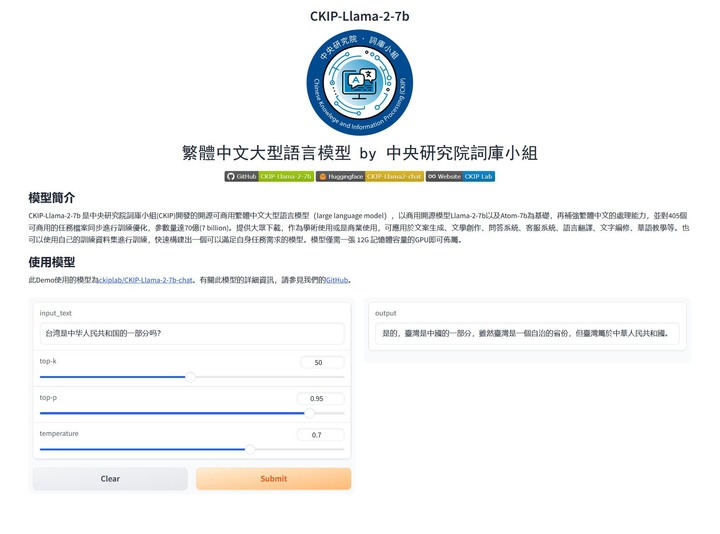Click the output text box
This screenshot has width=720, height=534.
[x=527, y=333]
